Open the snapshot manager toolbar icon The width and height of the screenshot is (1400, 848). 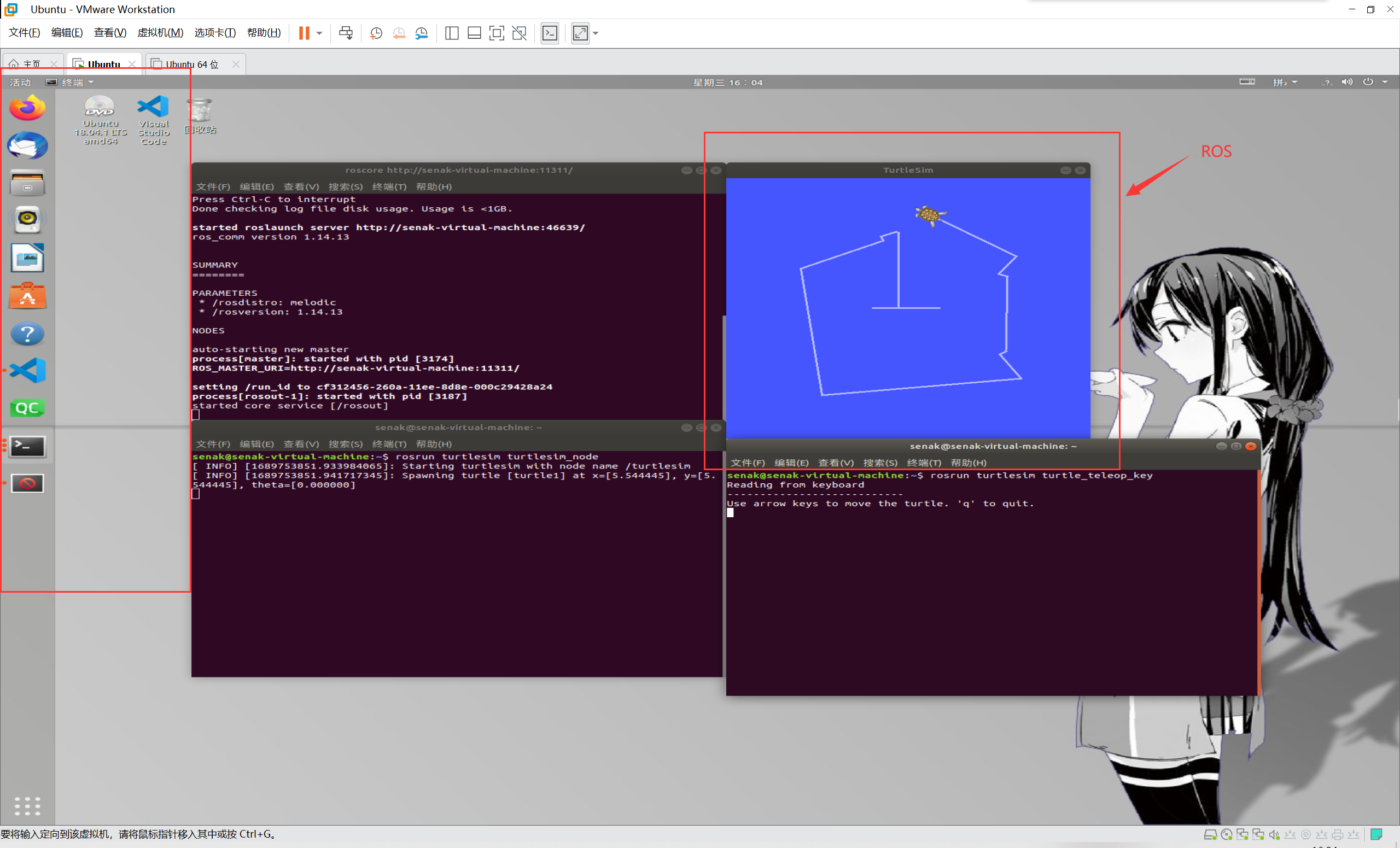tap(422, 33)
